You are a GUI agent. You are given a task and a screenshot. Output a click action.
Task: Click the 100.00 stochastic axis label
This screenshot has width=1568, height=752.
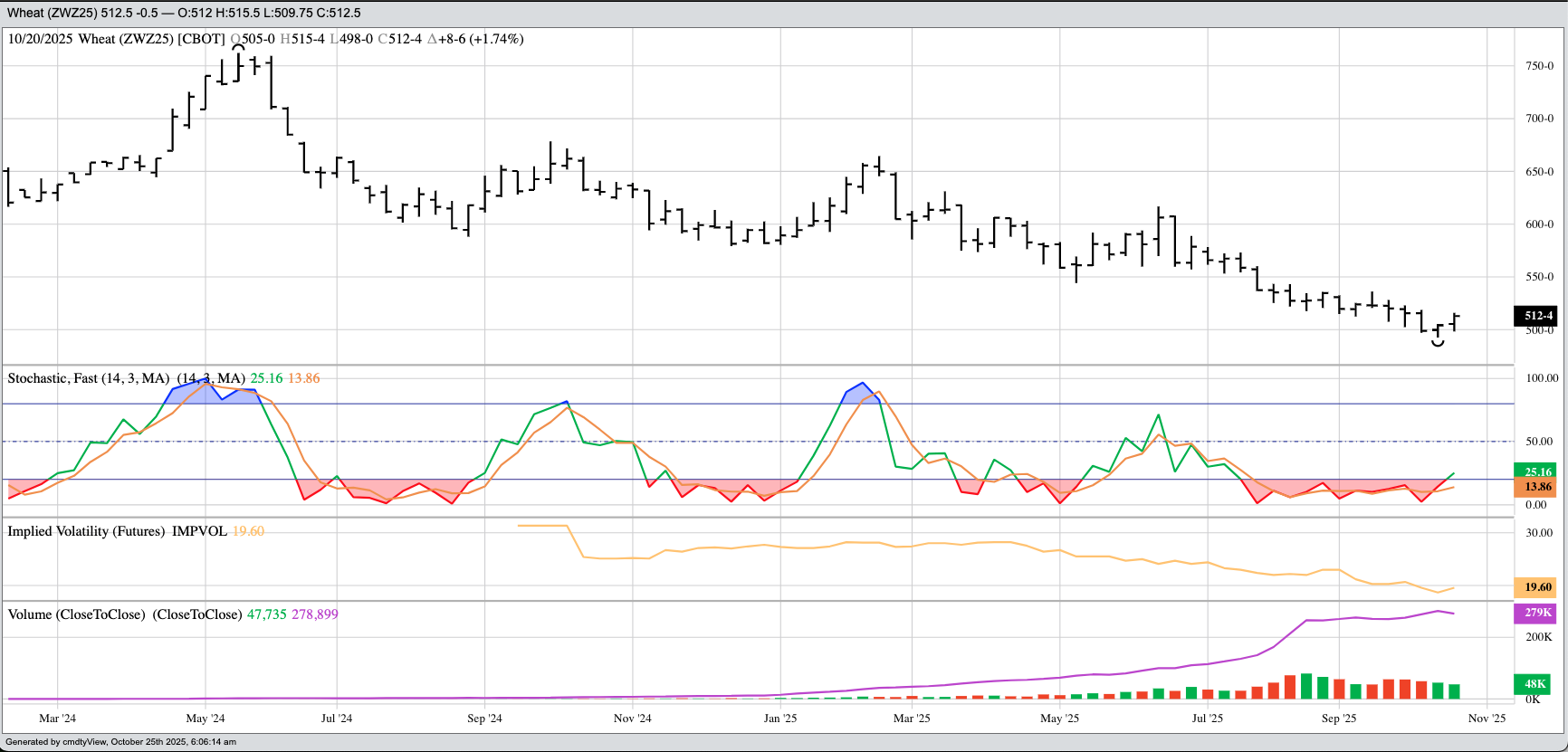coord(1542,378)
